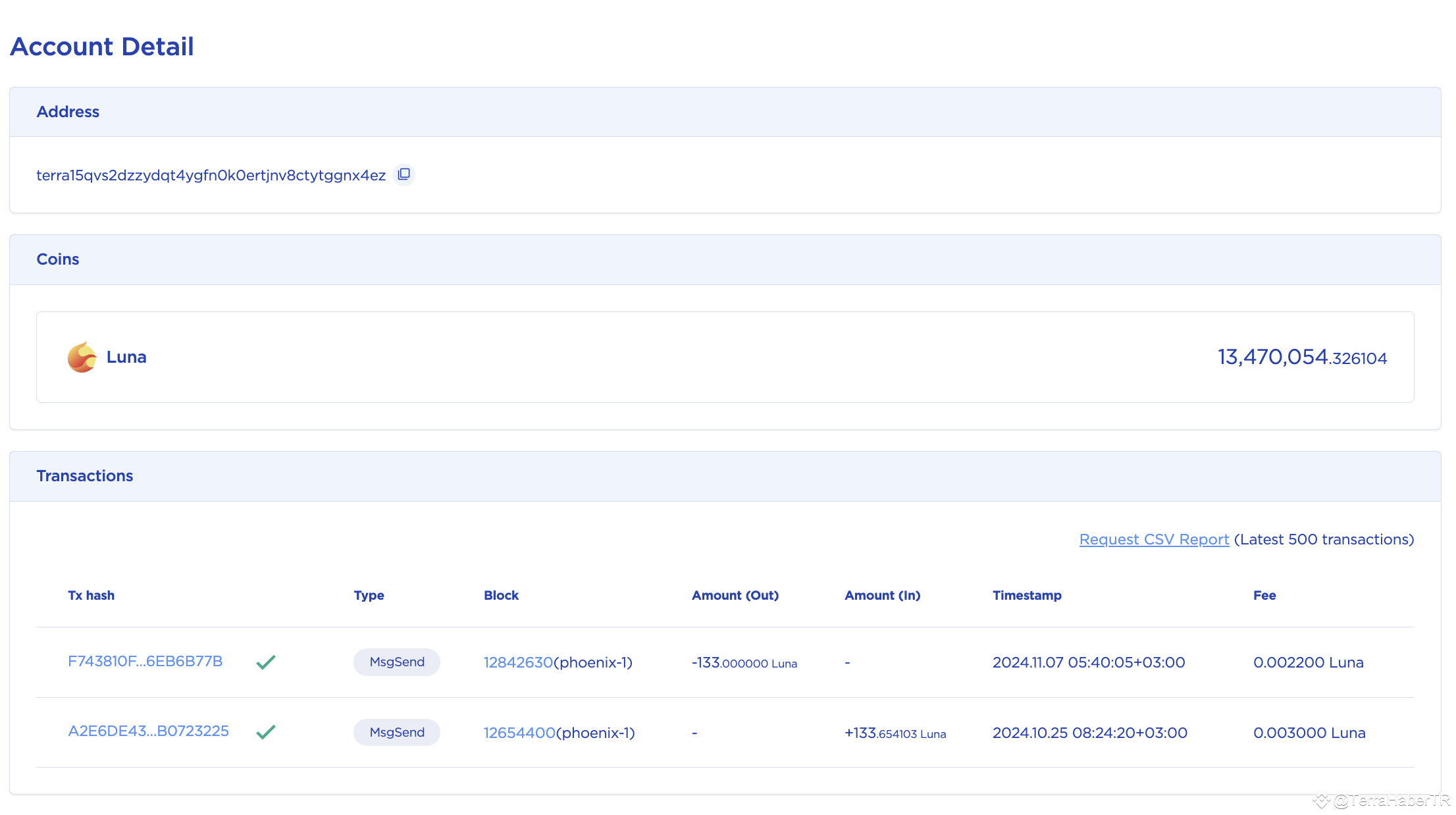Click the Luna coin logo

coord(82,357)
